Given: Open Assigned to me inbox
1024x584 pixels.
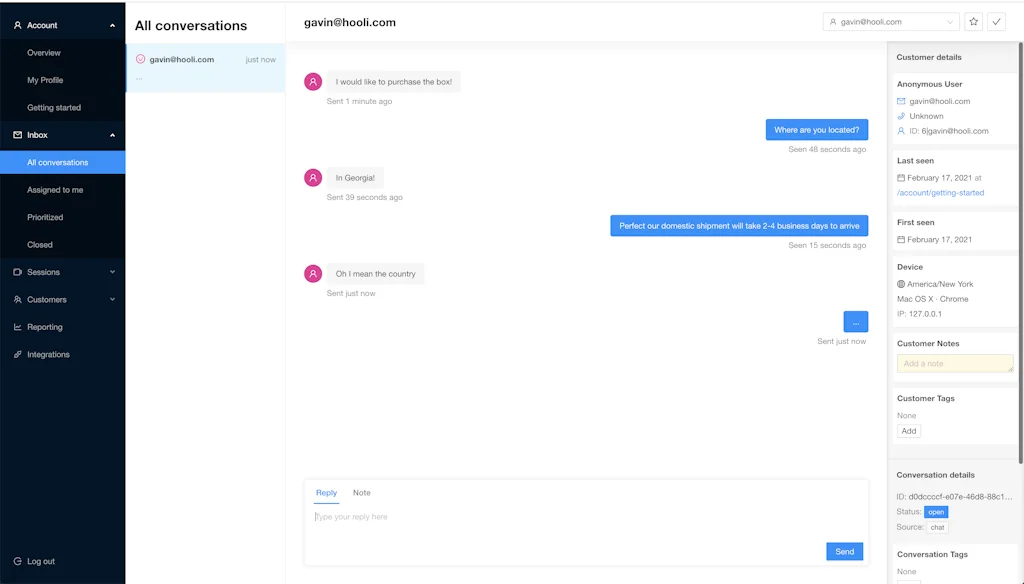Looking at the screenshot, I should point(55,190).
